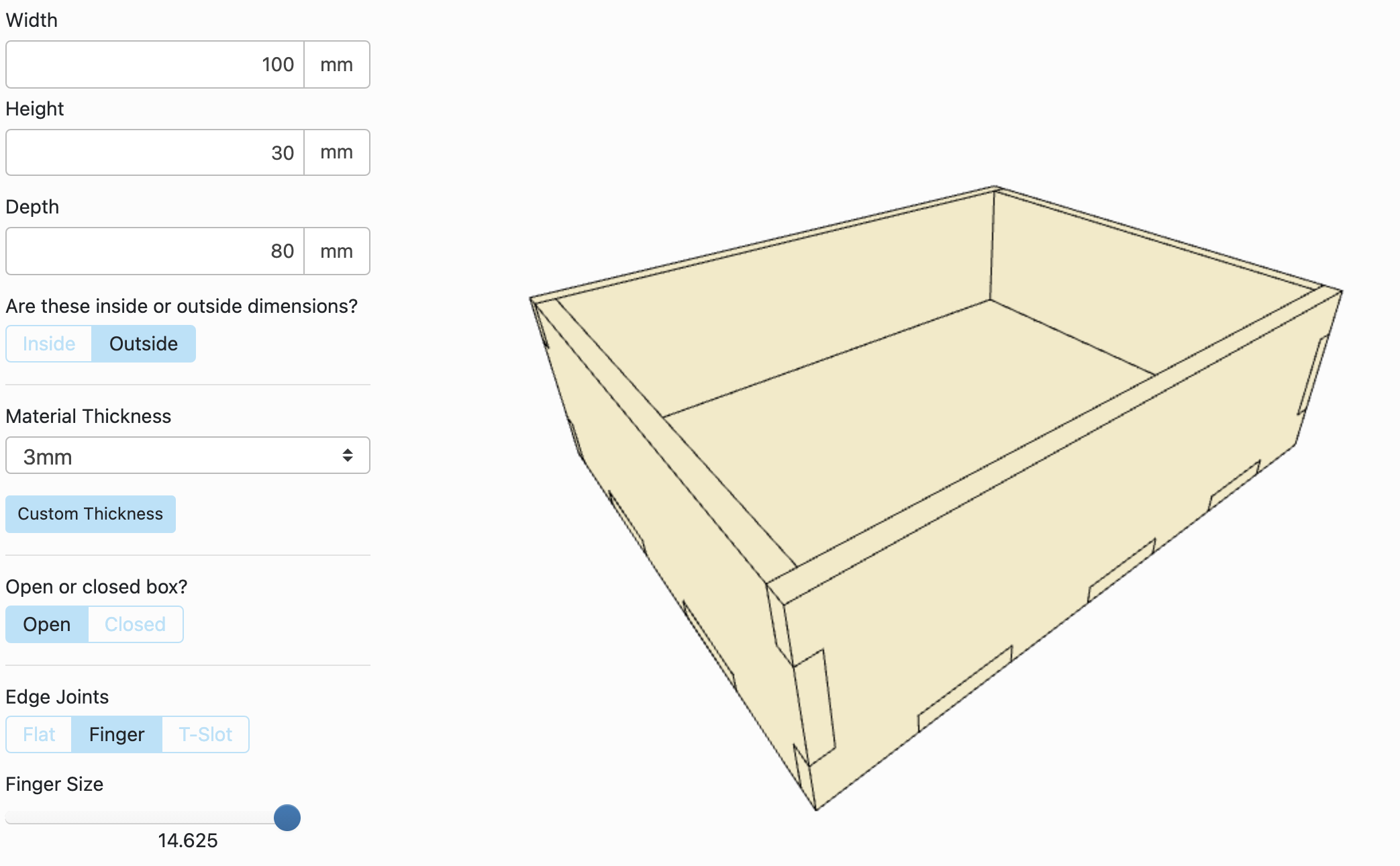The height and width of the screenshot is (866, 1400).
Task: Select T-Slot edge joints
Action: coord(205,734)
